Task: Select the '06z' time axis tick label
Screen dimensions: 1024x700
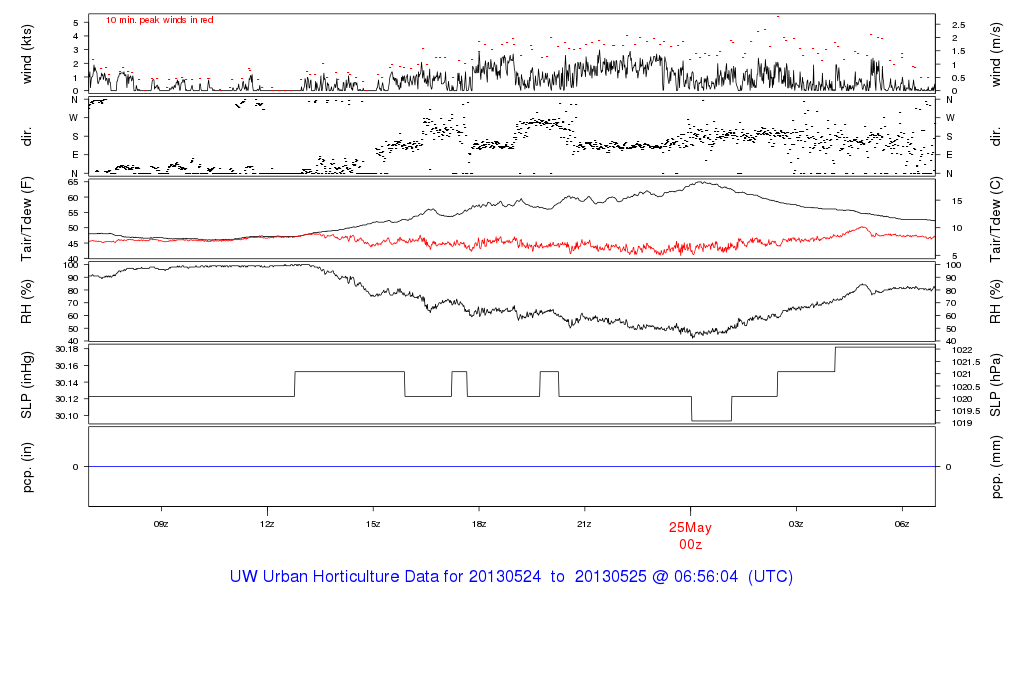Action: tap(902, 524)
